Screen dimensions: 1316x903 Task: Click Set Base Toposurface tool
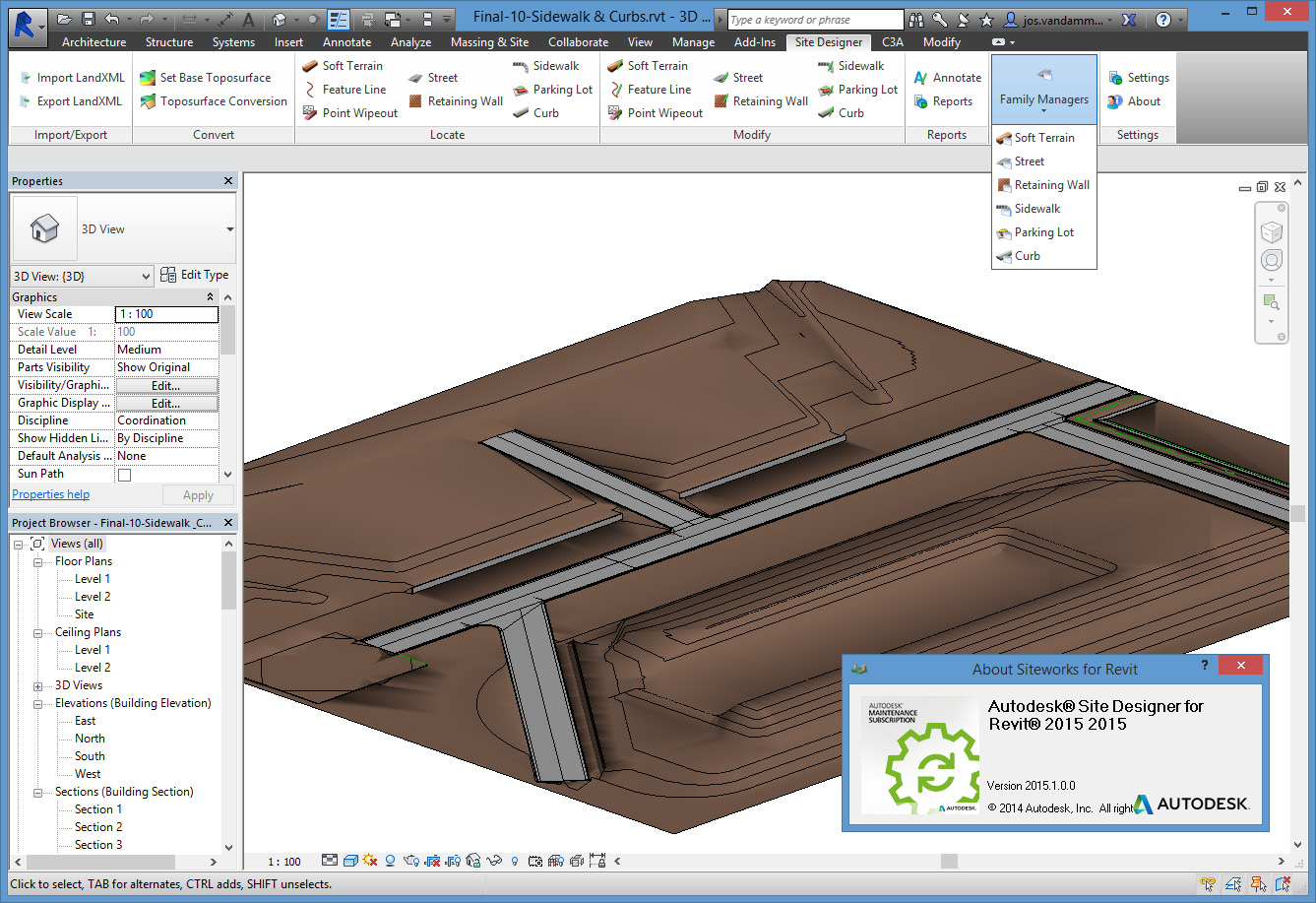(205, 78)
